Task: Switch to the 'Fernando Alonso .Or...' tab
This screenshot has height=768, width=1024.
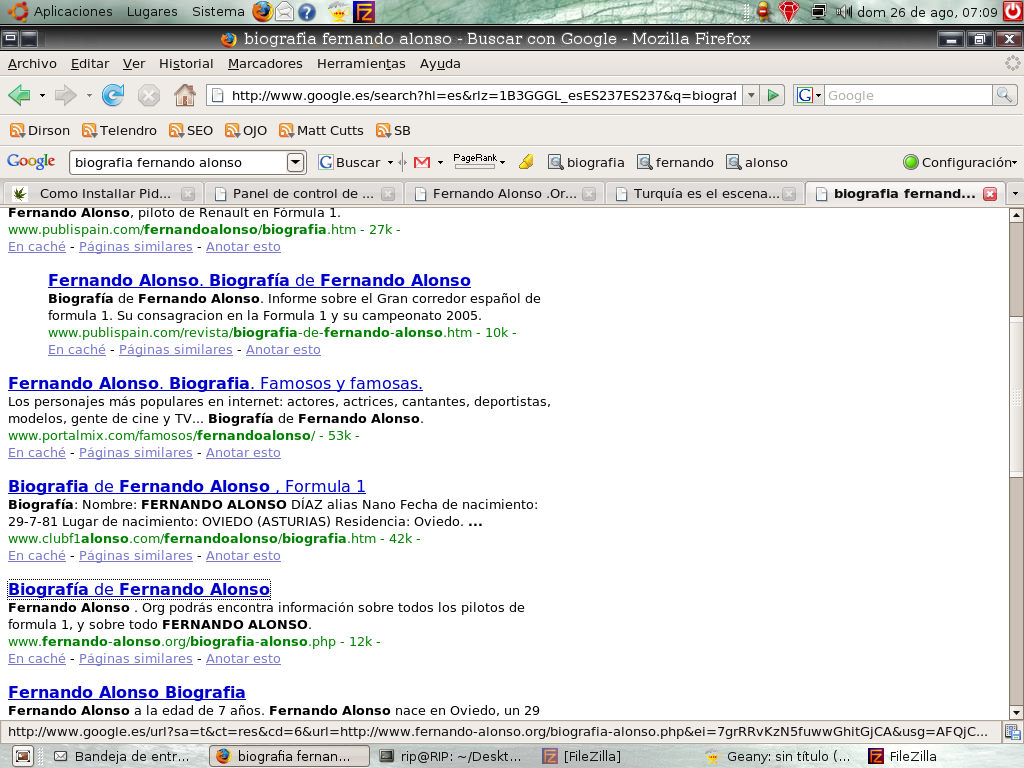Action: [505, 193]
